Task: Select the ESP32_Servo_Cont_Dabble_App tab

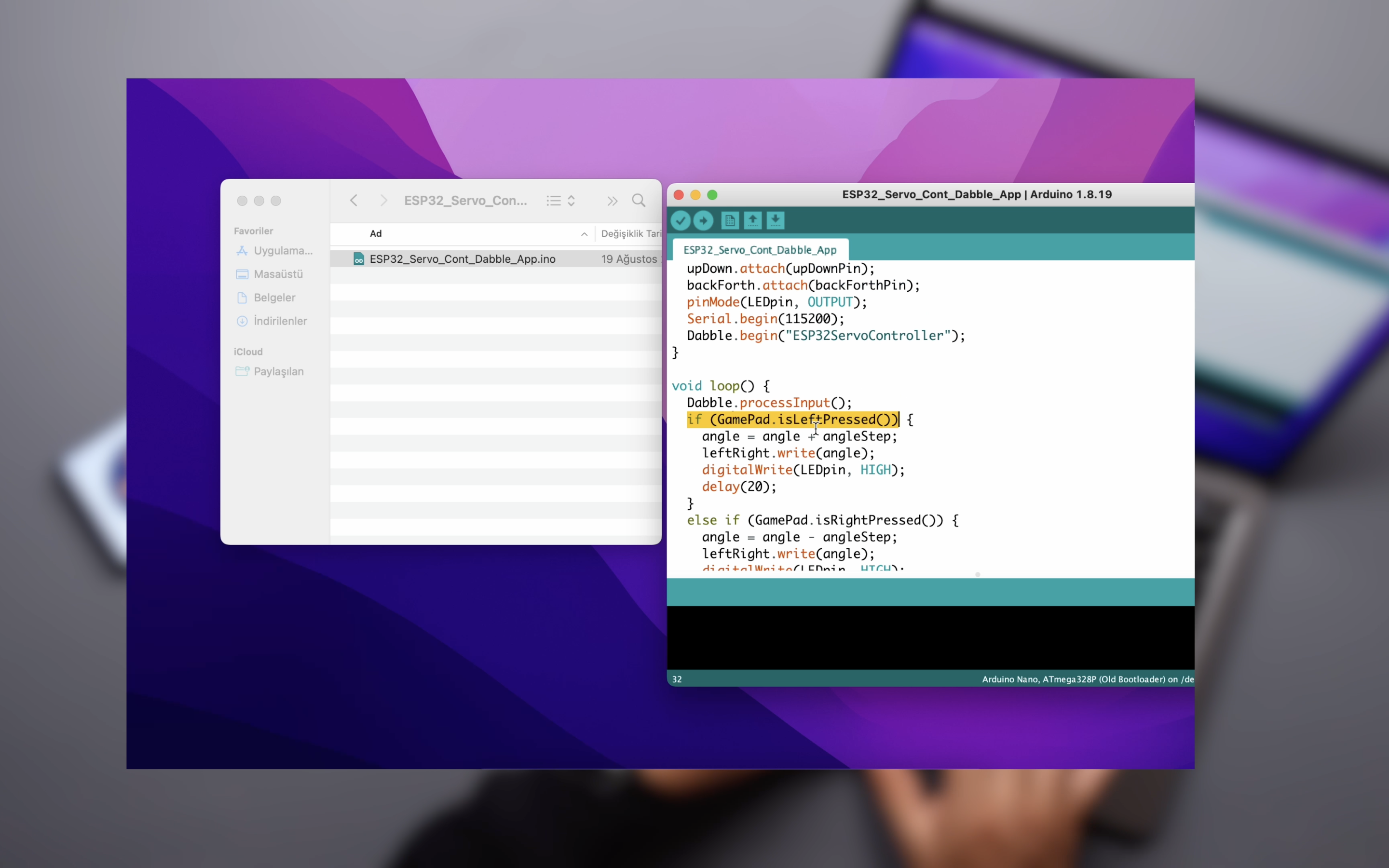Action: (x=760, y=250)
